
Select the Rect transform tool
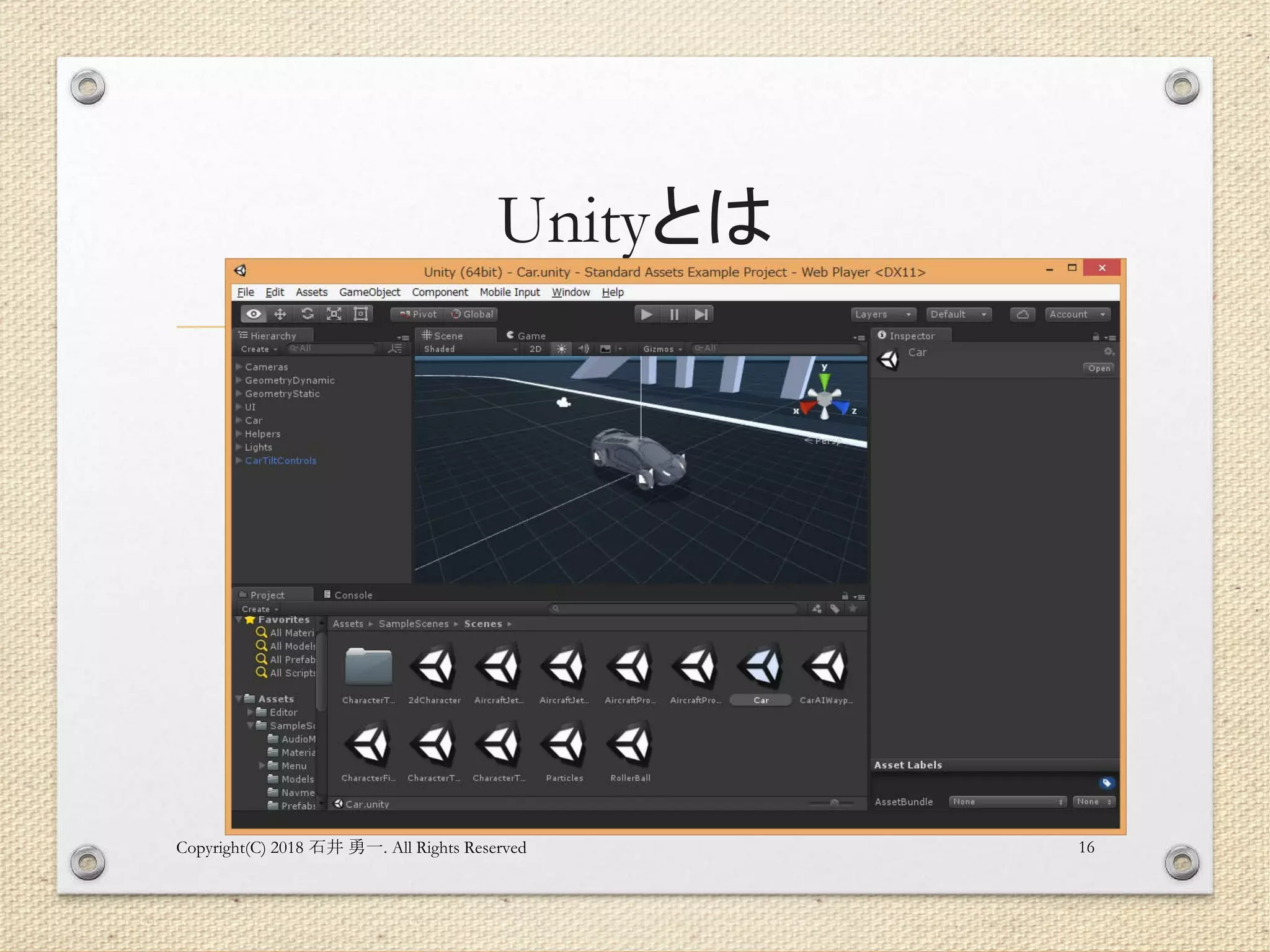[360, 314]
